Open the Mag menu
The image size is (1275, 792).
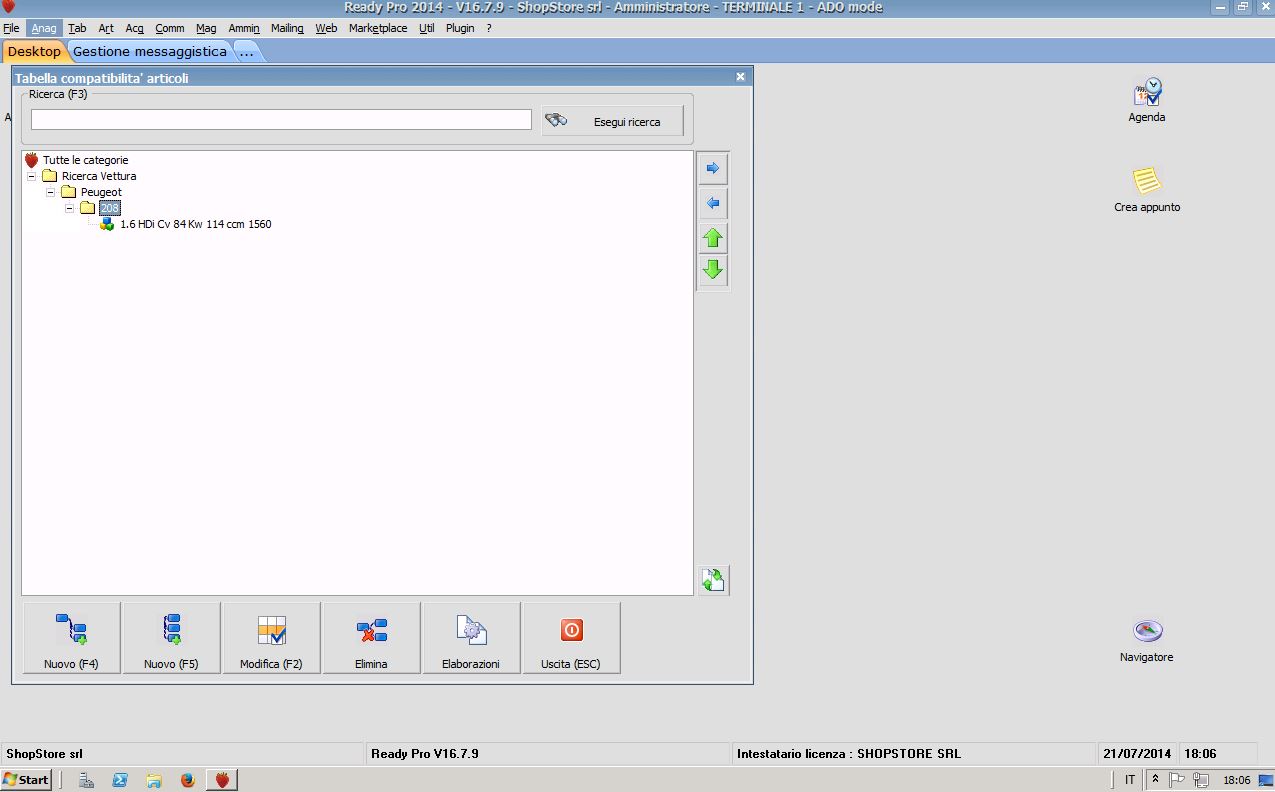206,28
